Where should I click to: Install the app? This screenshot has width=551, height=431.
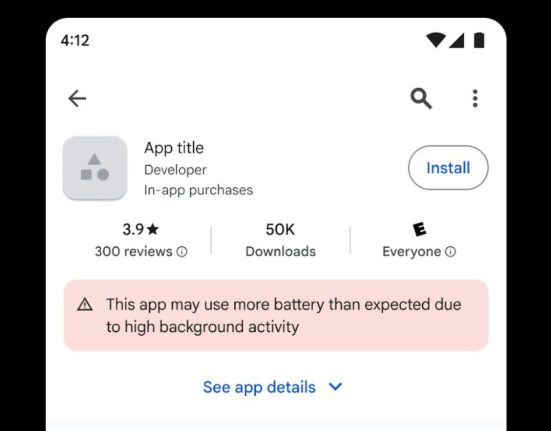448,168
